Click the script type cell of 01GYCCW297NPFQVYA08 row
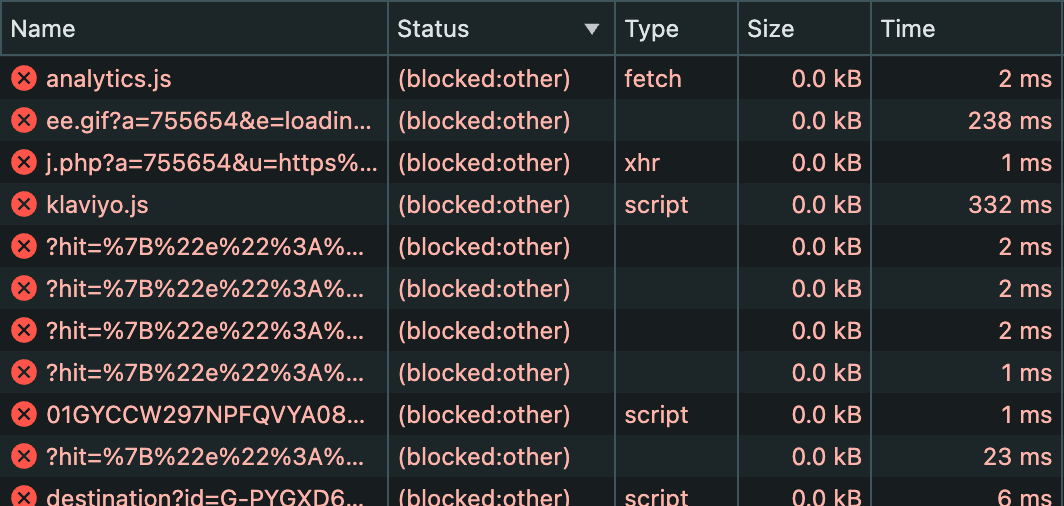 (656, 414)
